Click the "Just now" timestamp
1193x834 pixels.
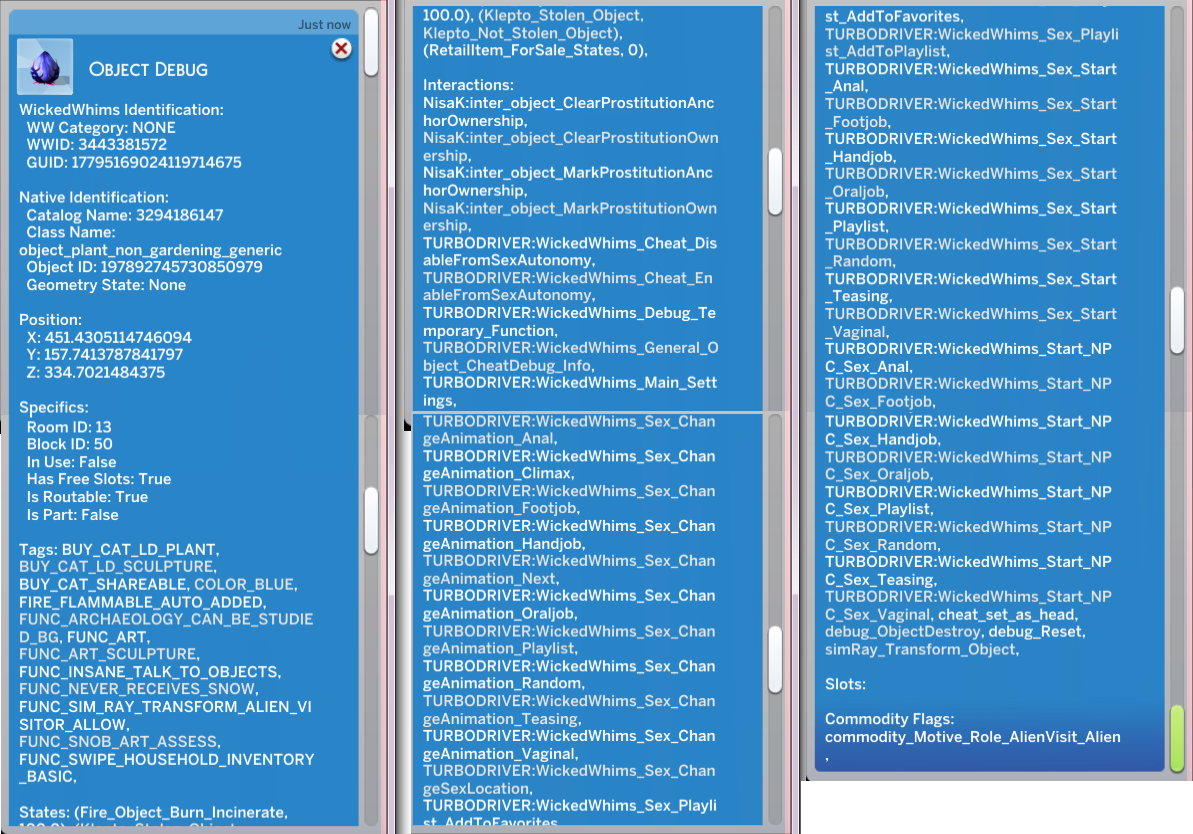(324, 24)
